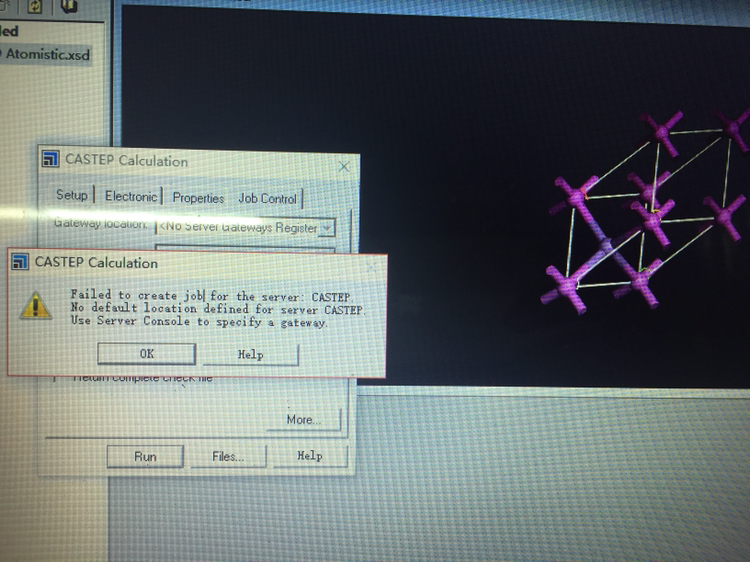This screenshot has height=562, width=750.
Task: Open the Files... button
Action: pyautogui.click(x=228, y=457)
